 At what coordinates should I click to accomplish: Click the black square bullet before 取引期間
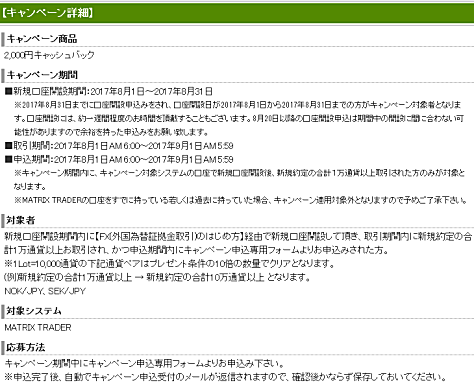pyautogui.click(x=9, y=146)
